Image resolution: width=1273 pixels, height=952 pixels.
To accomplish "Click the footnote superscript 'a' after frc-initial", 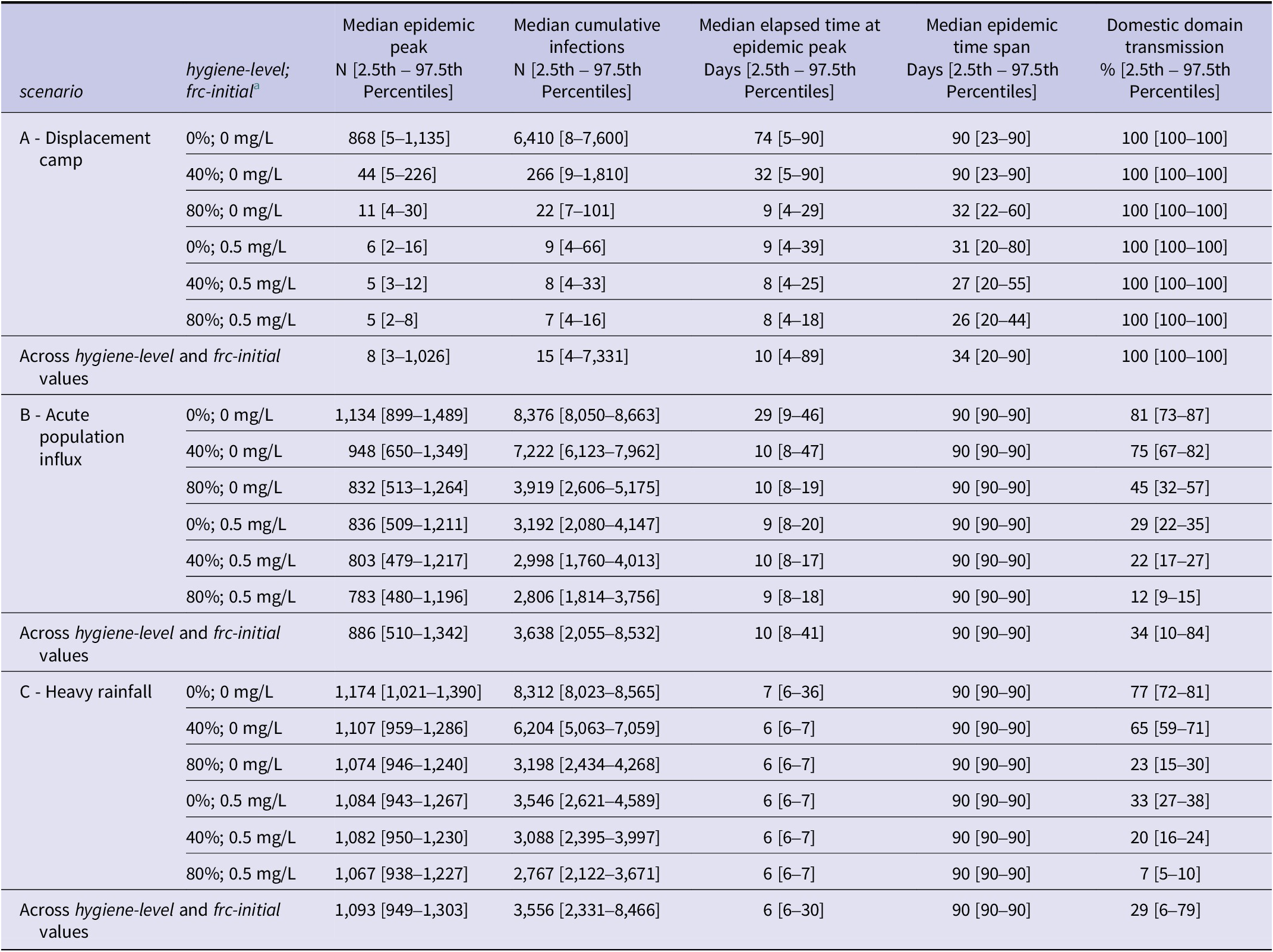I will [257, 87].
